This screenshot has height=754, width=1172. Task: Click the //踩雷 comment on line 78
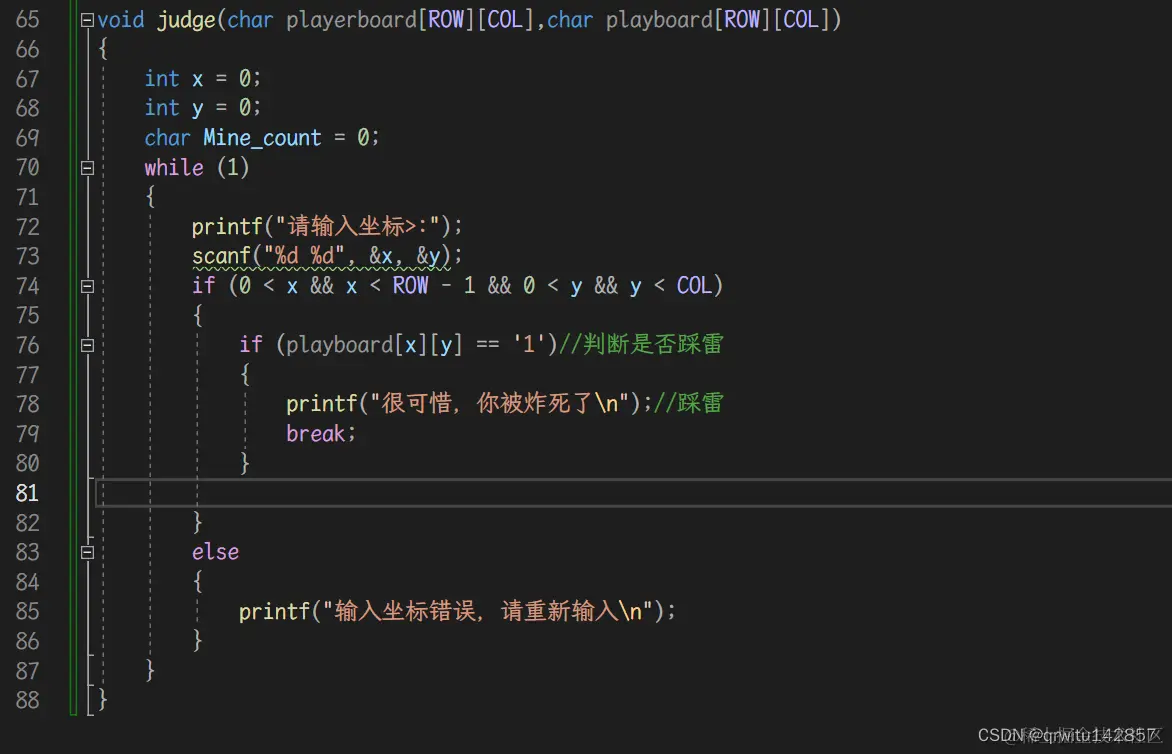click(688, 404)
